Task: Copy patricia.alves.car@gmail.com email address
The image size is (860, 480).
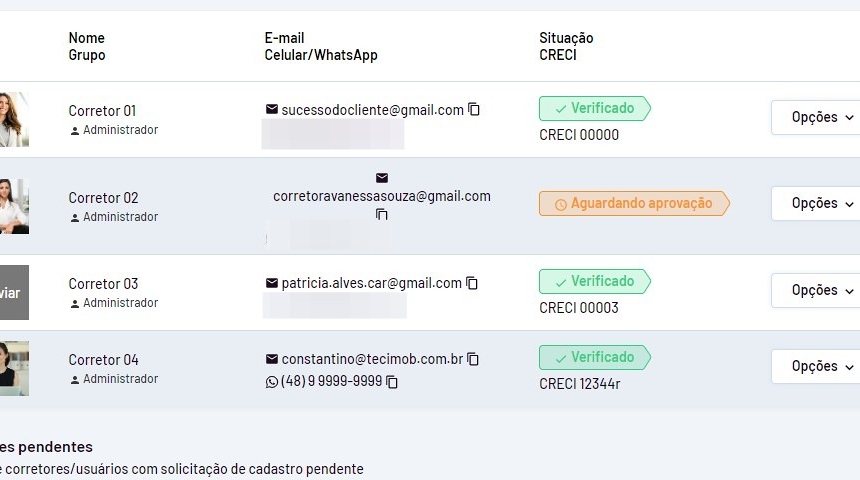Action: pyautogui.click(x=472, y=284)
